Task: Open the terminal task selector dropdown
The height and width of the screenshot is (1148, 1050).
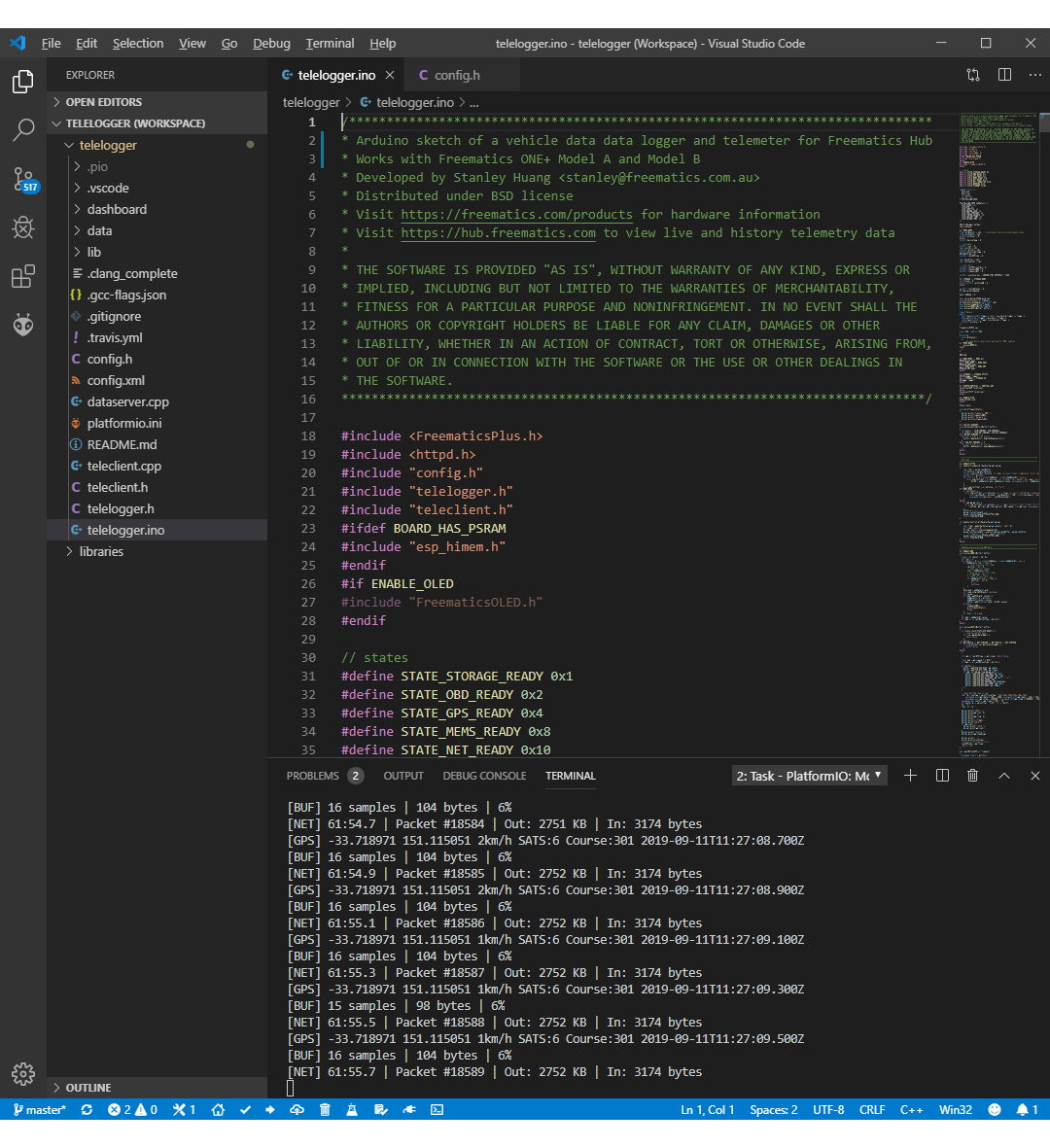Action: click(x=809, y=776)
